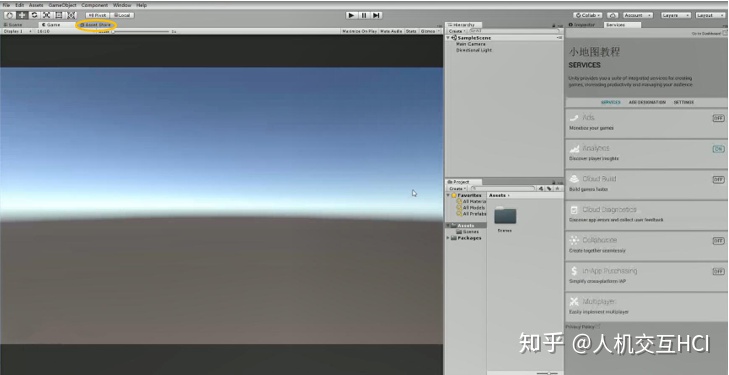Toggle Mute Audio in the Game view
The image size is (729, 375).
[x=391, y=31]
